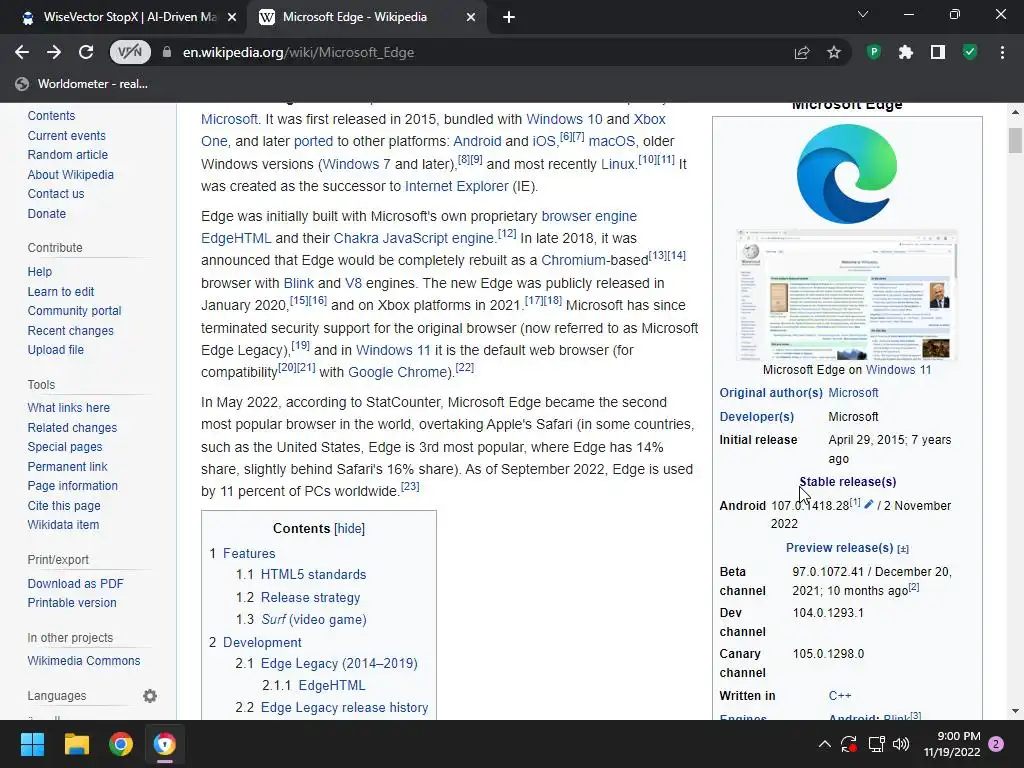The height and width of the screenshot is (768, 1024).
Task: Click Download as PDF
Action: click(75, 584)
